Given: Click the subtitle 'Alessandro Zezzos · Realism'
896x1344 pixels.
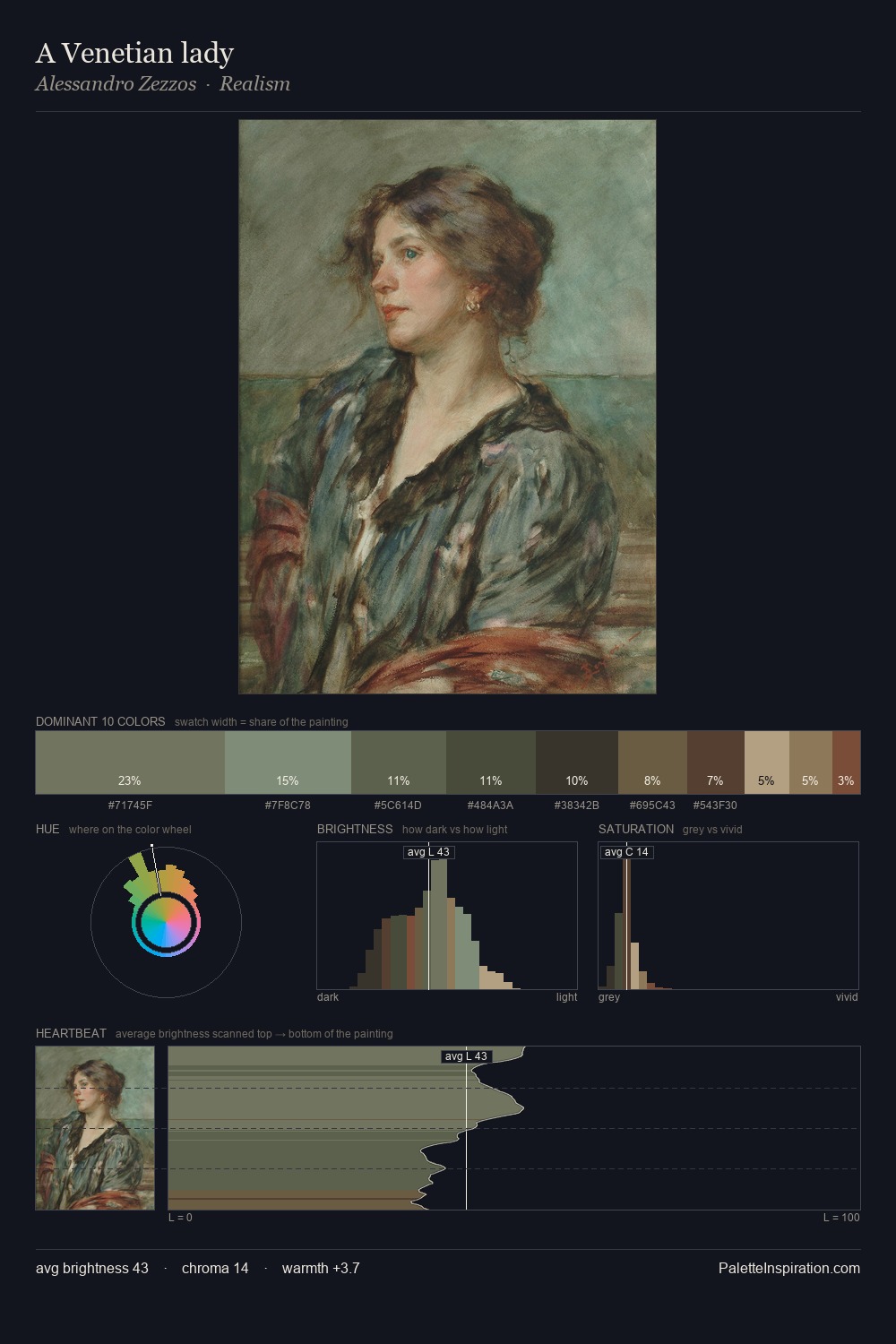Looking at the screenshot, I should click(163, 84).
